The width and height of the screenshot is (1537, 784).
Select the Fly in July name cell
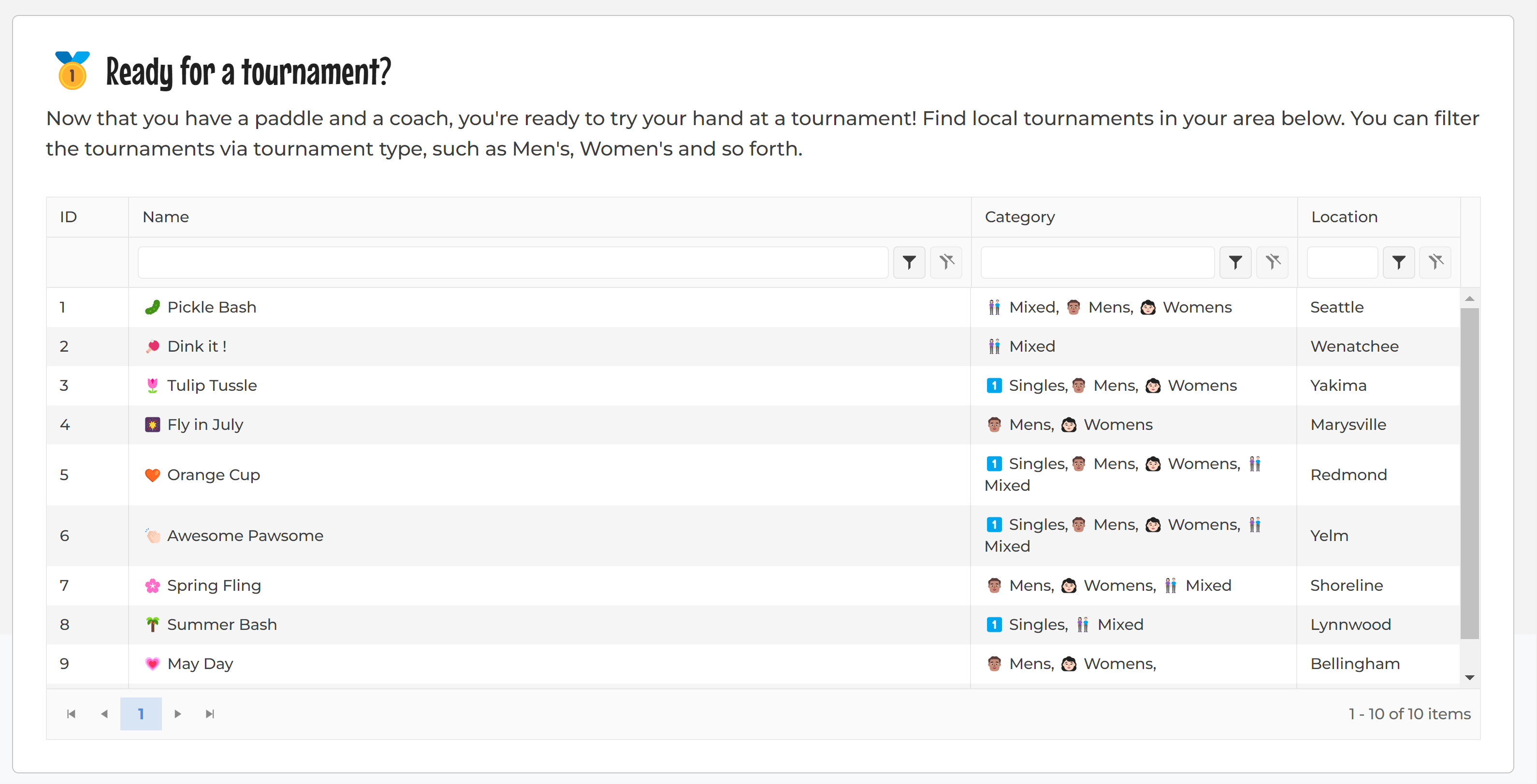click(x=550, y=425)
